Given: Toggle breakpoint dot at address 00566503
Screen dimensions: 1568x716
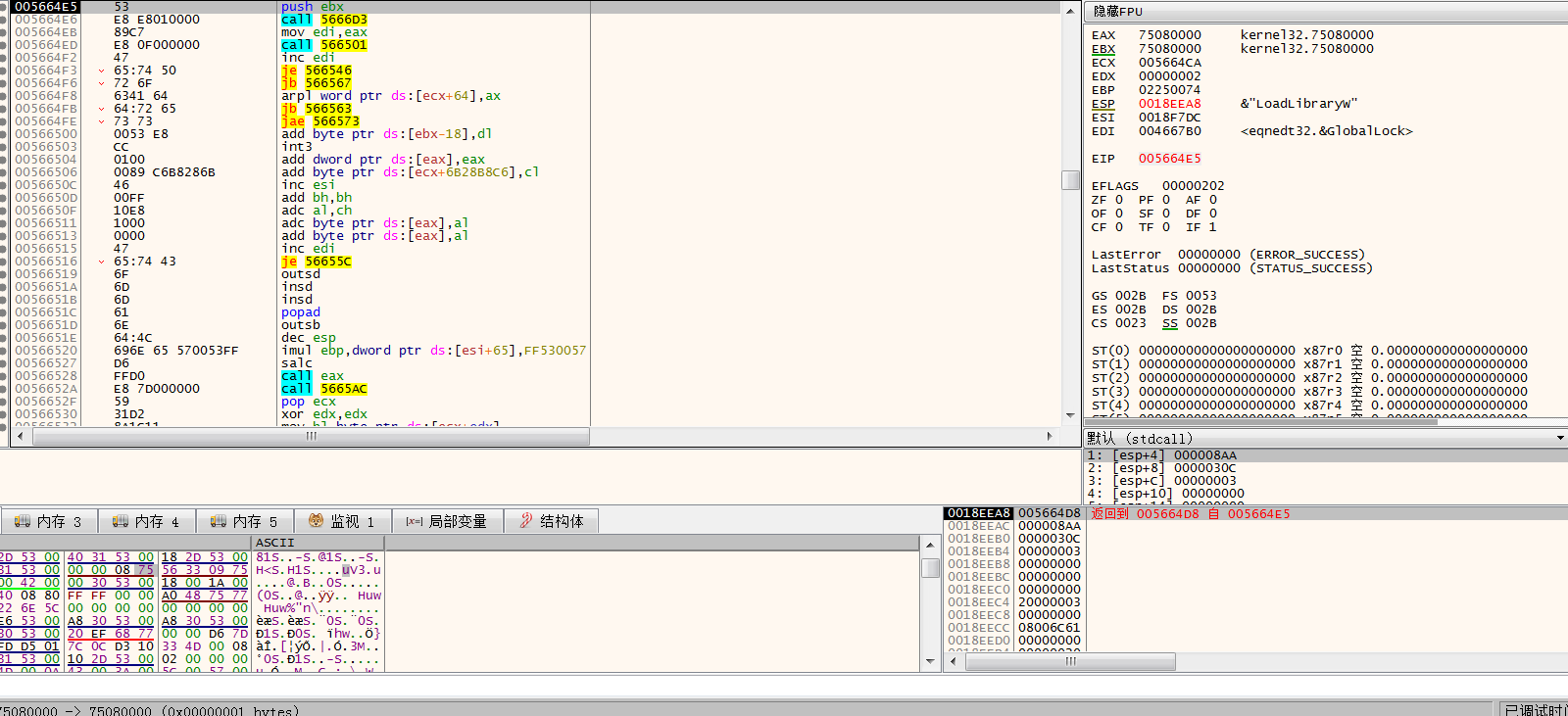Looking at the screenshot, I should 4,147.
